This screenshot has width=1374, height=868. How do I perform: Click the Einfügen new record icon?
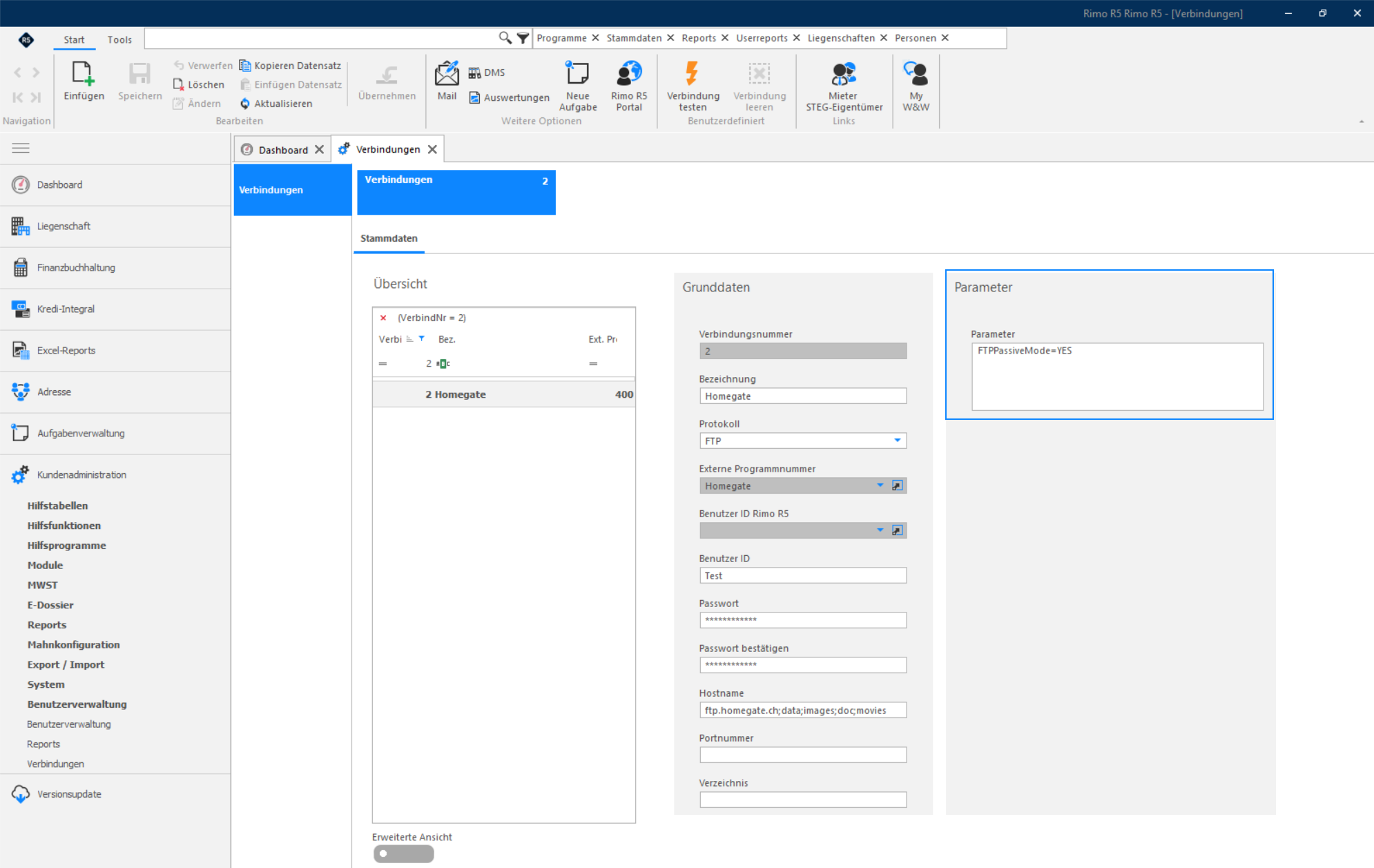pyautogui.click(x=84, y=81)
